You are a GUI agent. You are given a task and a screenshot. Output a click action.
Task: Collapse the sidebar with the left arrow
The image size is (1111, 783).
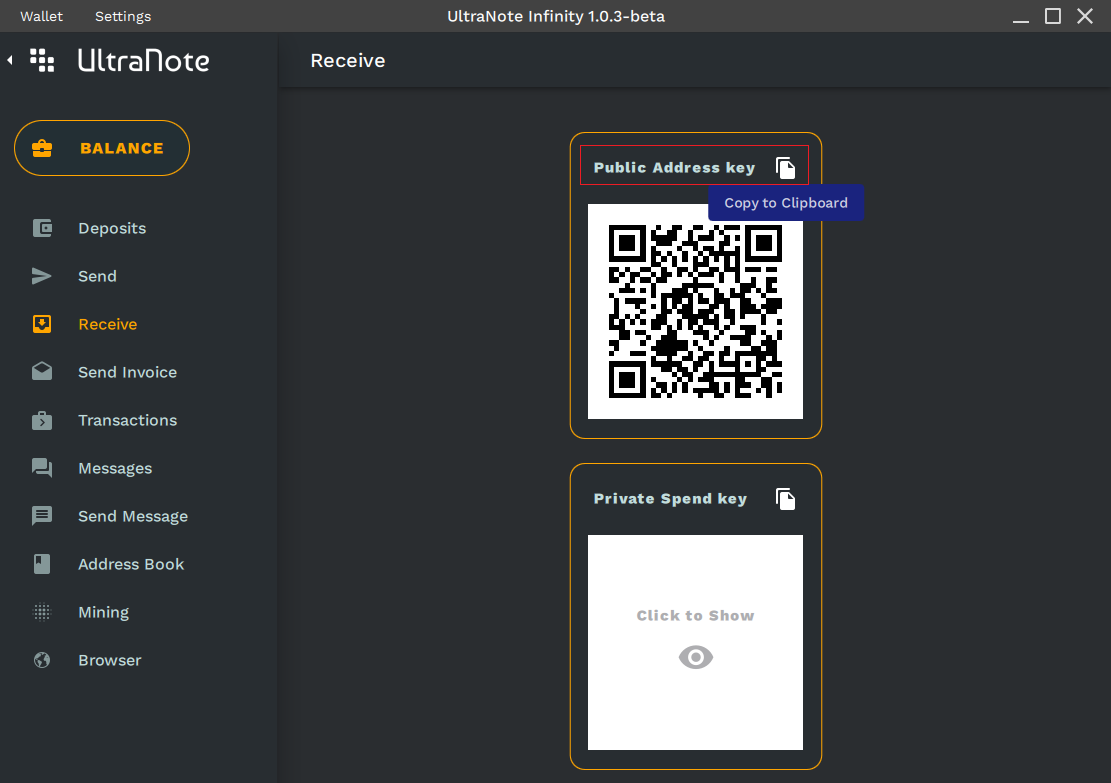pyautogui.click(x=10, y=60)
